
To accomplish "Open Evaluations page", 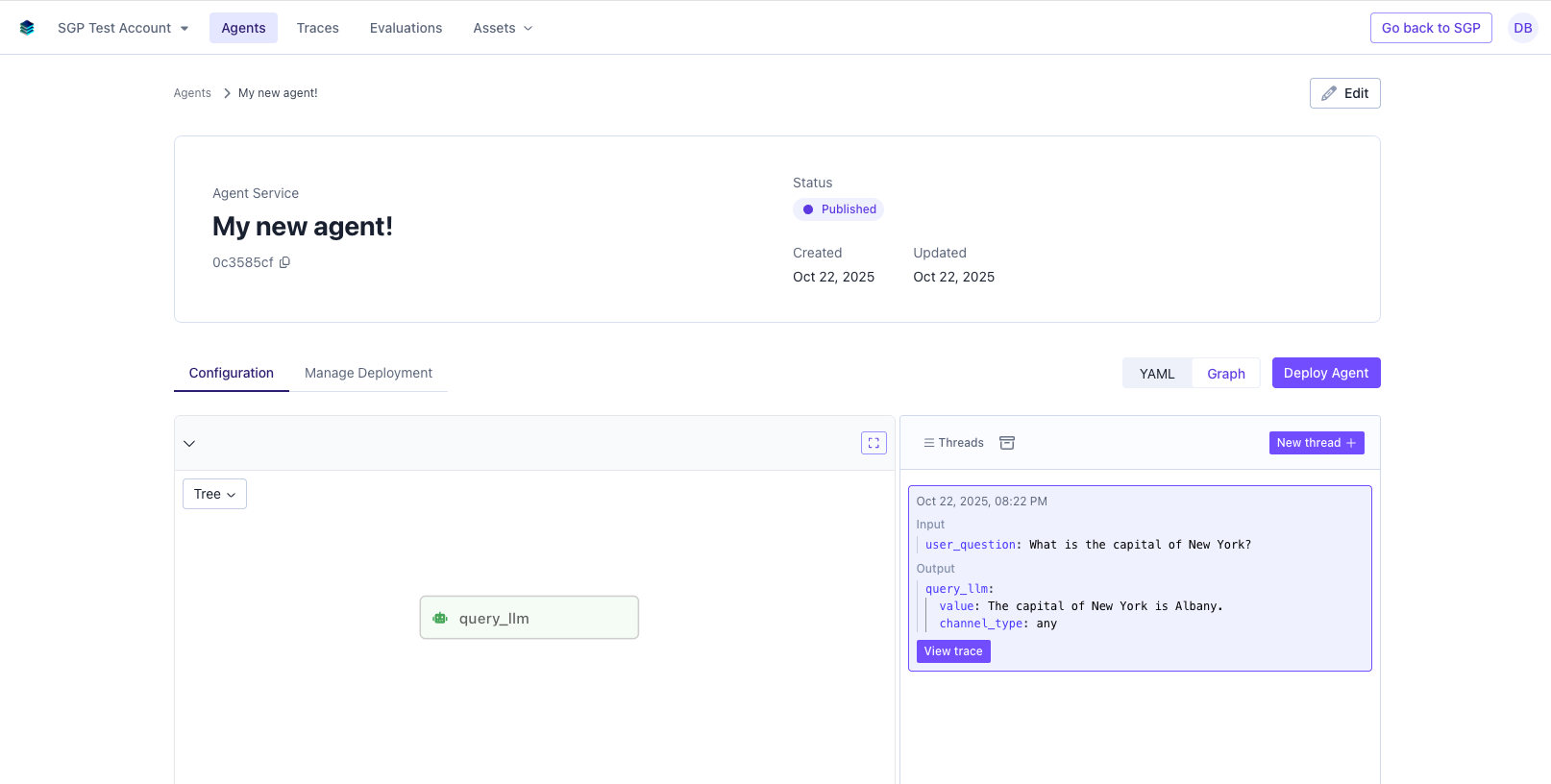I will coord(406,28).
